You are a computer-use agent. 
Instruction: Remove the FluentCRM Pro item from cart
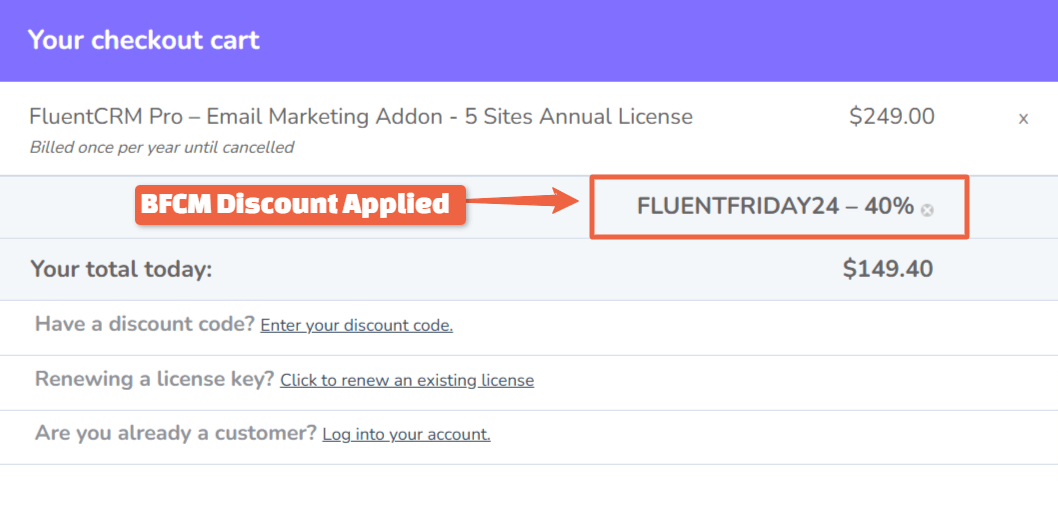(1023, 119)
